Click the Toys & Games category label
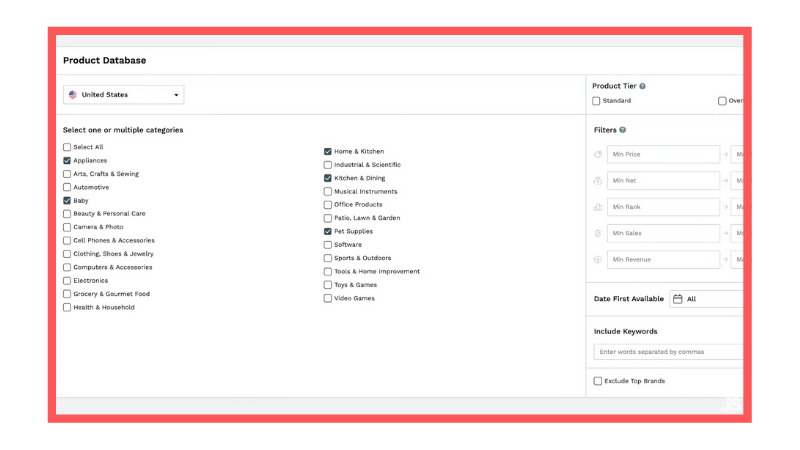The width and height of the screenshot is (800, 450). pyautogui.click(x=355, y=285)
